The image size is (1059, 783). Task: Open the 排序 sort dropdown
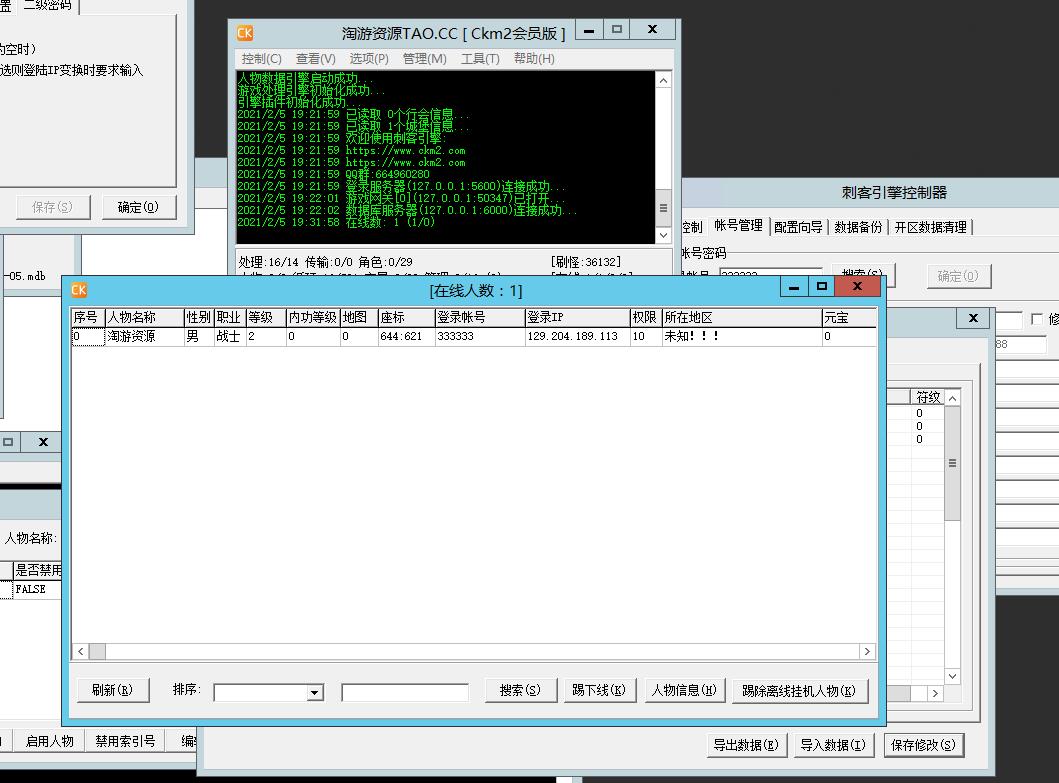[315, 692]
